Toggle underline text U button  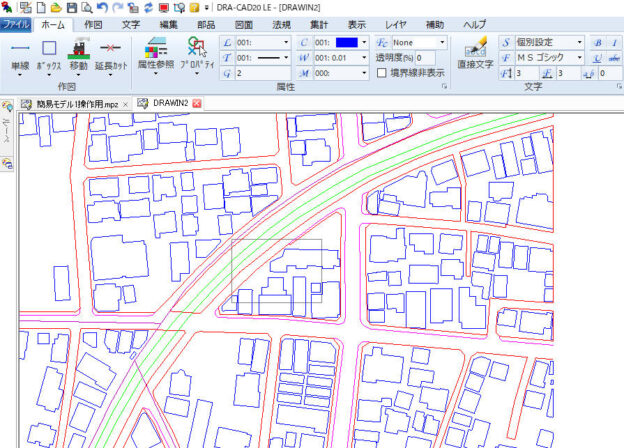click(x=598, y=58)
